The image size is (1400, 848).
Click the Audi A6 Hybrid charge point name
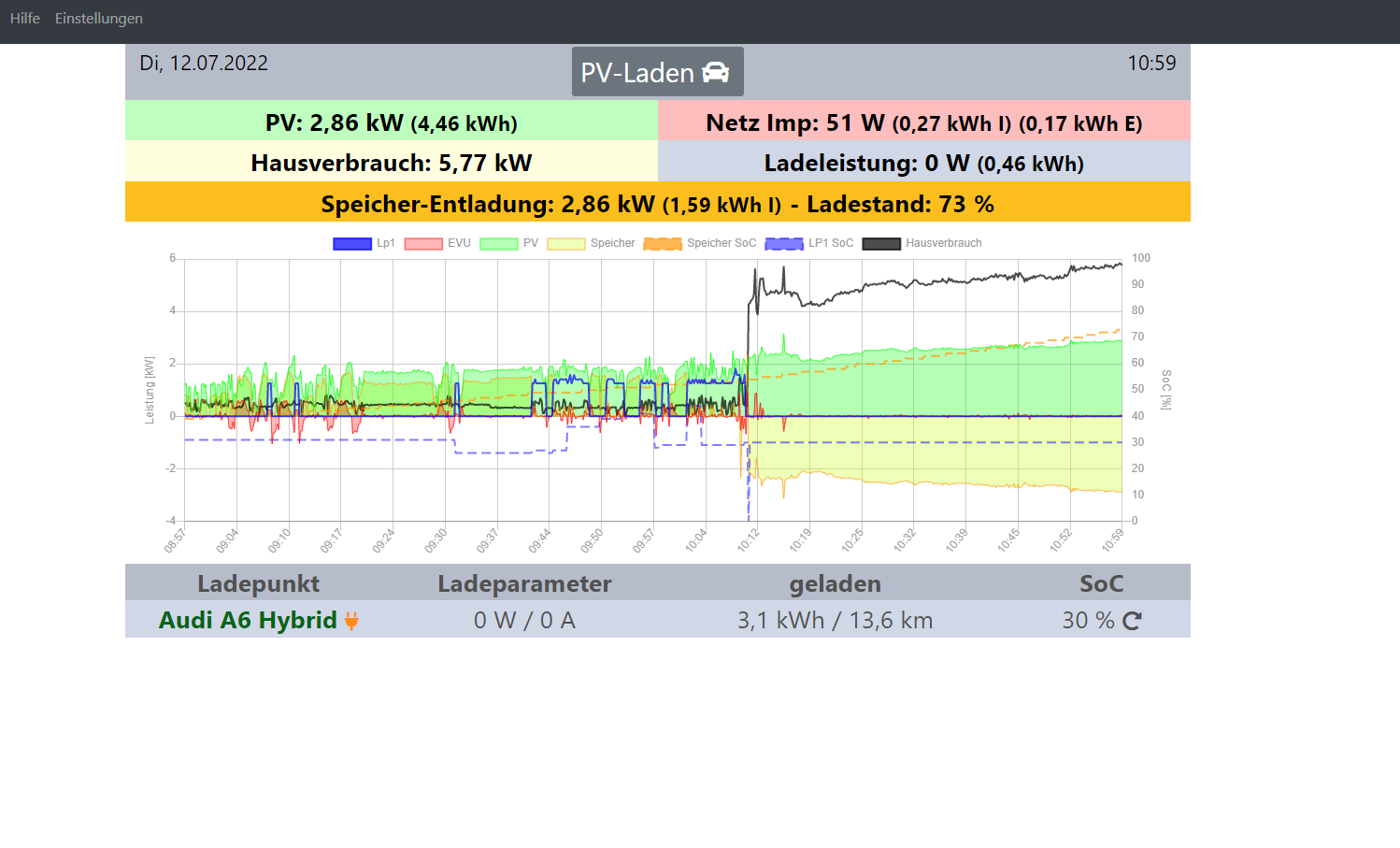[x=248, y=620]
